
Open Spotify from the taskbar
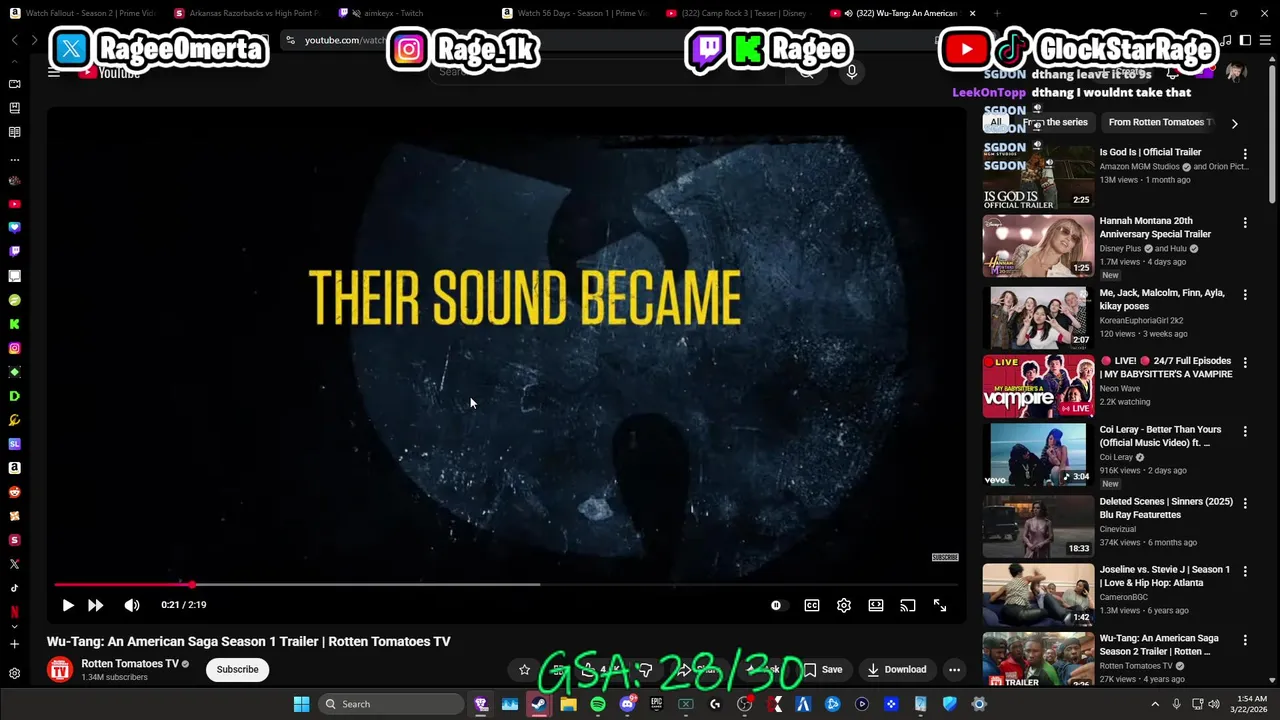(598, 704)
